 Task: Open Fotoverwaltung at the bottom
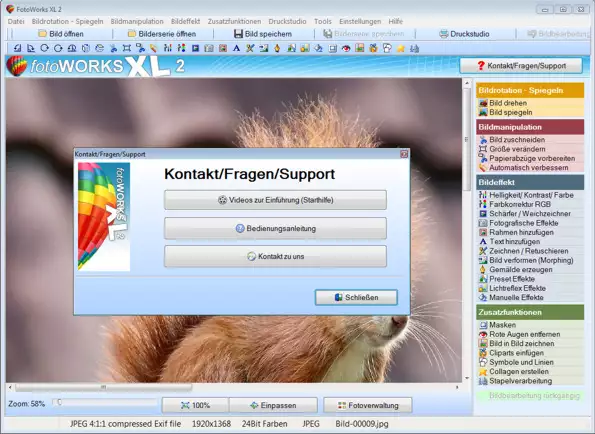(368, 405)
